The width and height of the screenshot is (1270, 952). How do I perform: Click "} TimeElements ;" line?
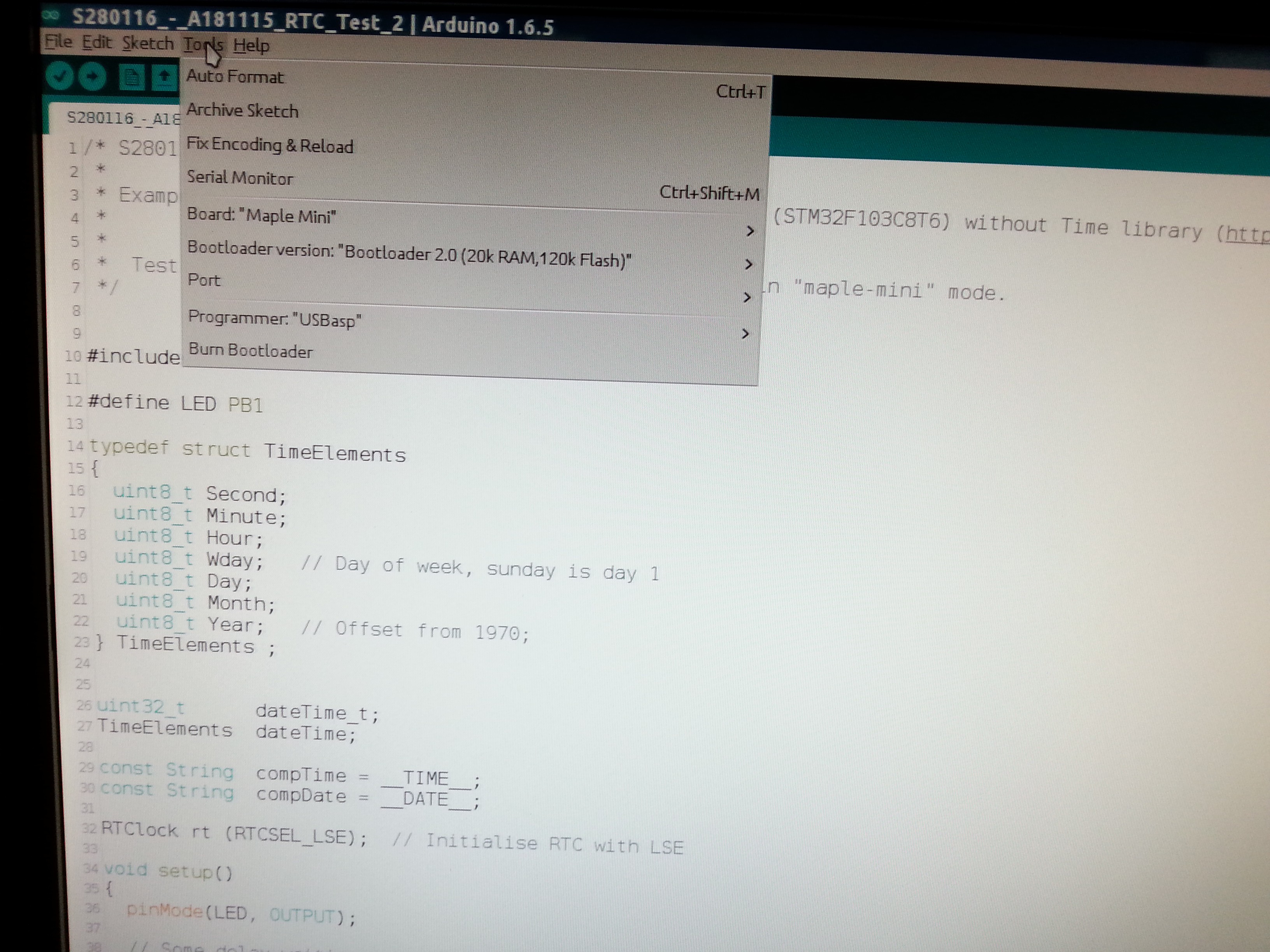(186, 646)
